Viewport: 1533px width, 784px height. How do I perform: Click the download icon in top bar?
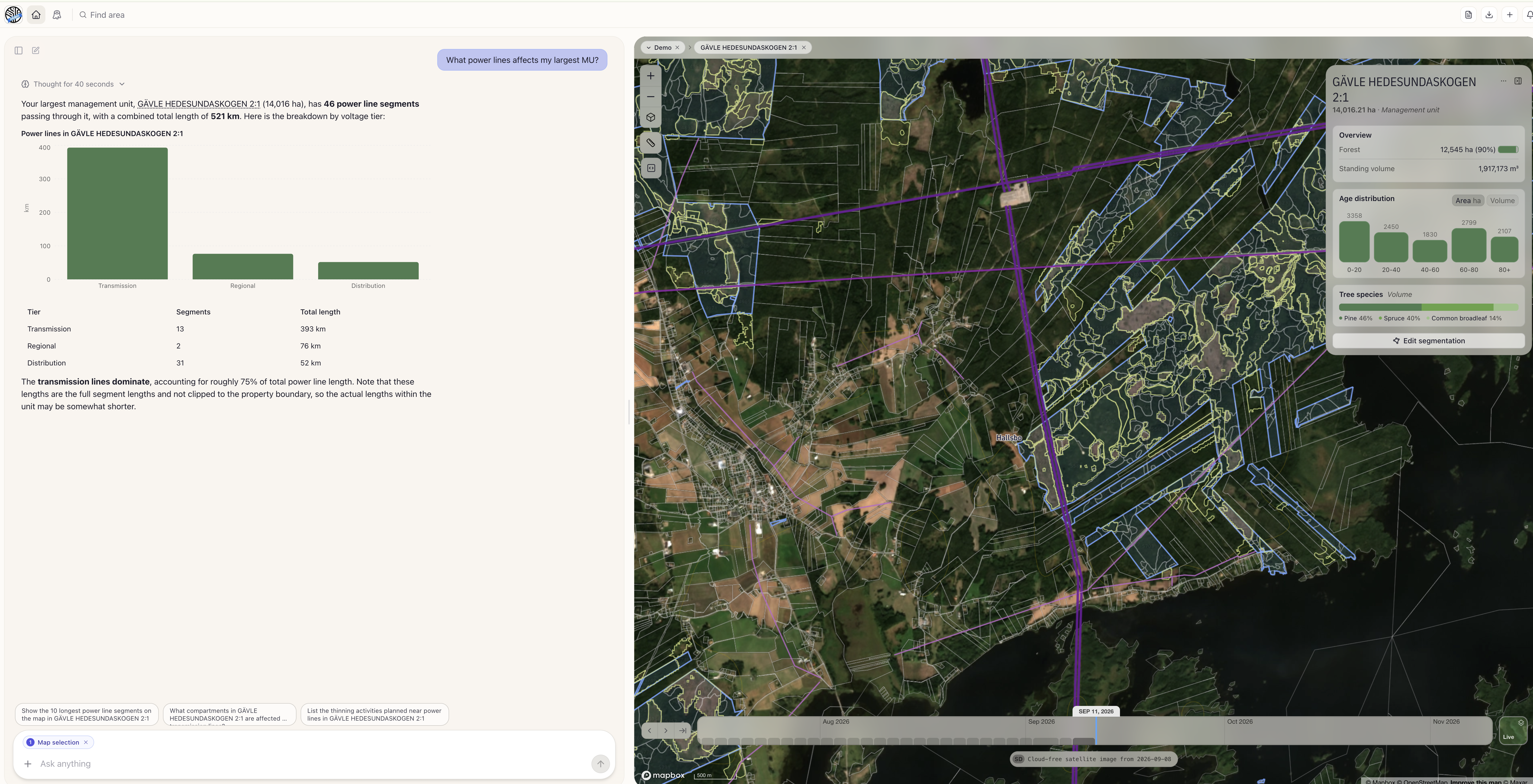[x=1489, y=15]
